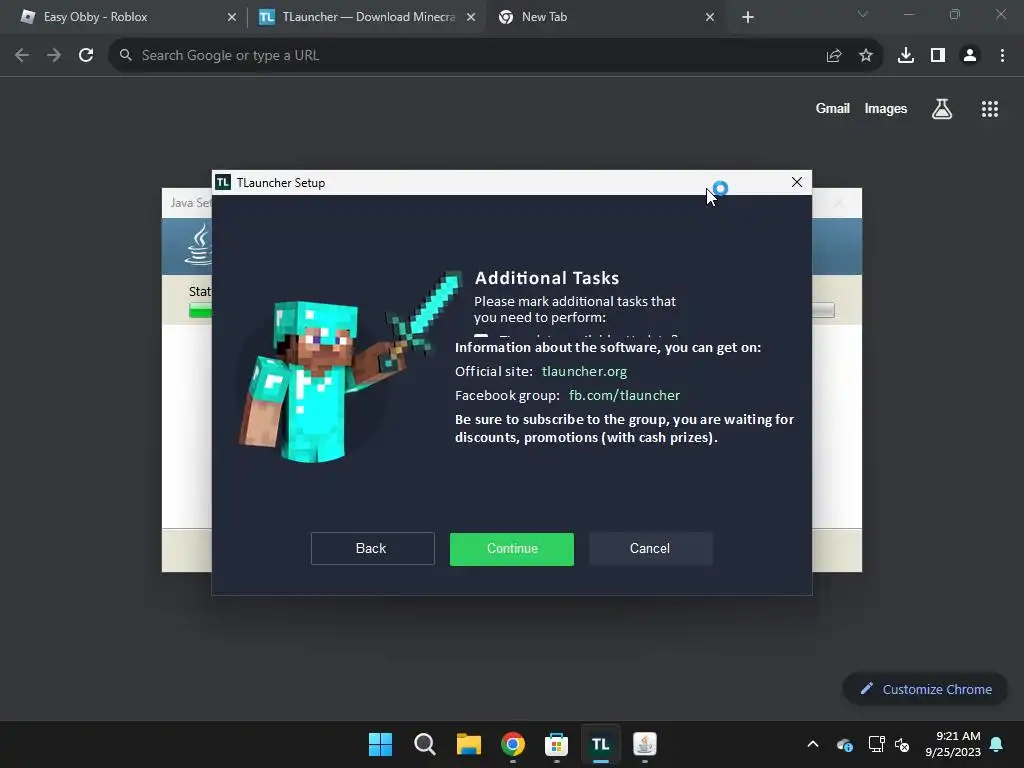Toggle Chrome side panel icon
This screenshot has height=768, width=1024.
pos(938,56)
